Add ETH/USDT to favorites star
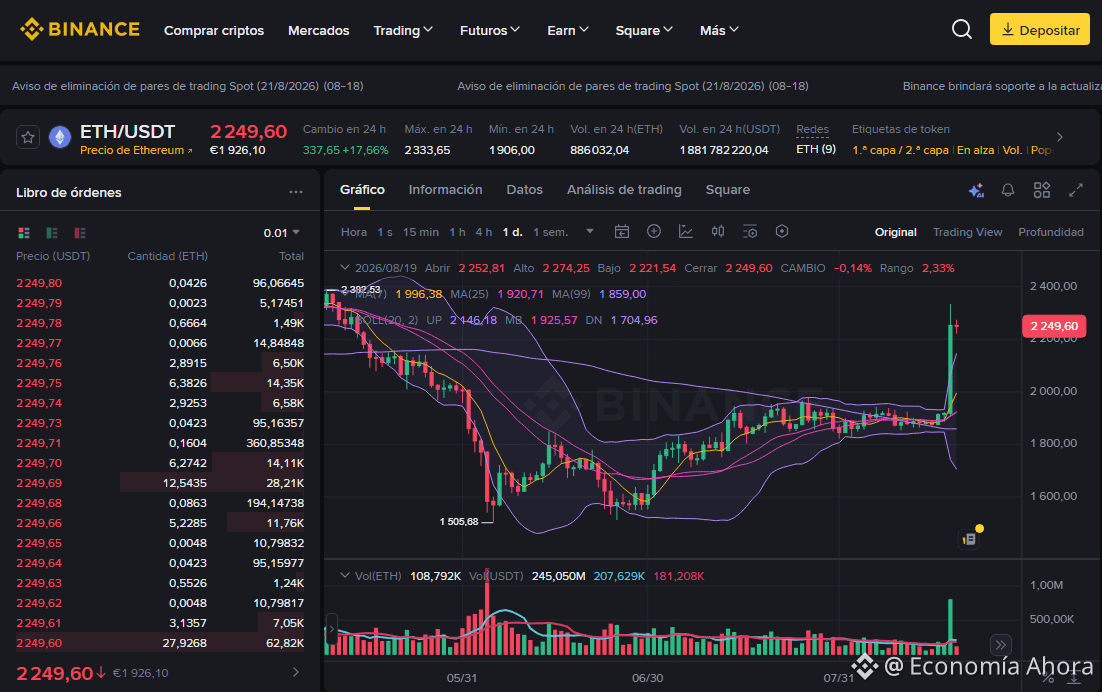The width and height of the screenshot is (1102, 692). [28, 137]
